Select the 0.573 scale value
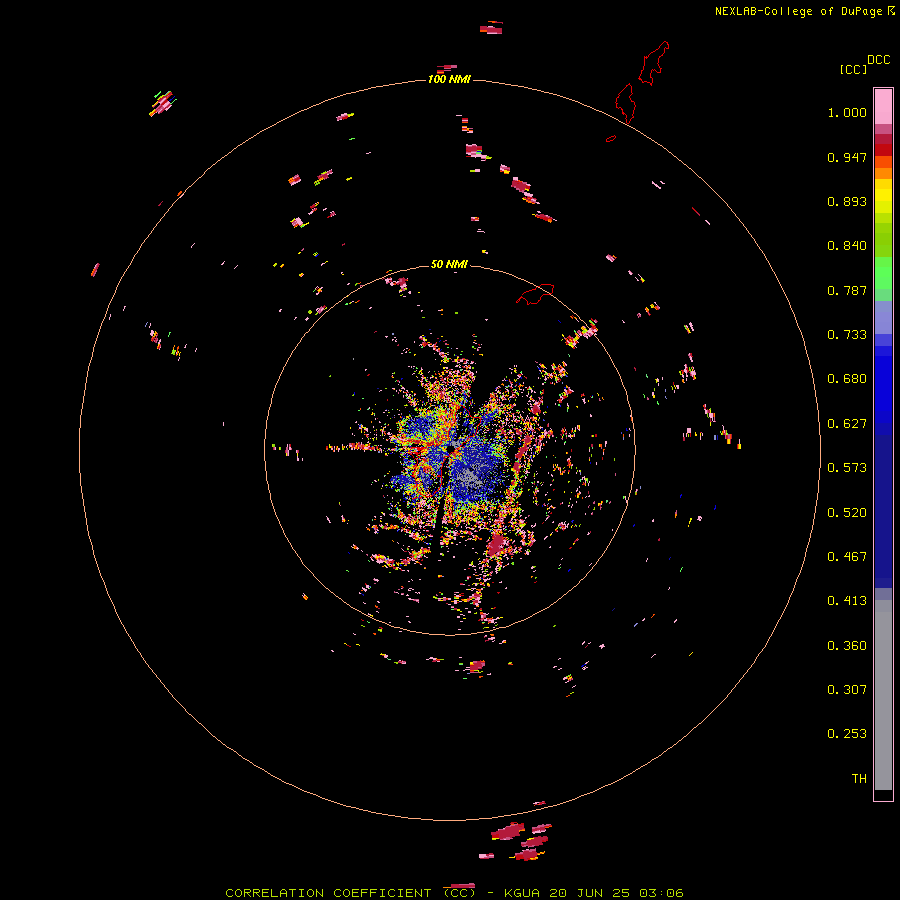 pyautogui.click(x=847, y=468)
